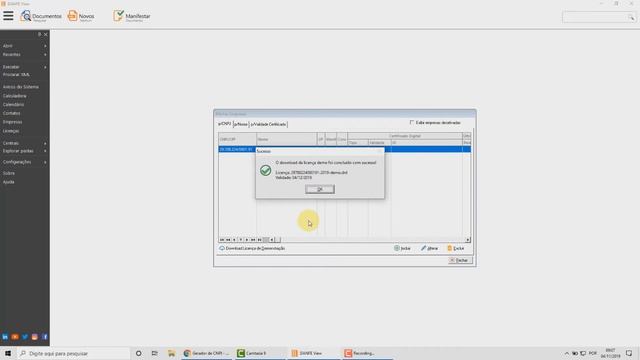Close the Sucesso dialog with its X
Image resolution: width=640 pixels, height=360 pixels.
[380, 151]
